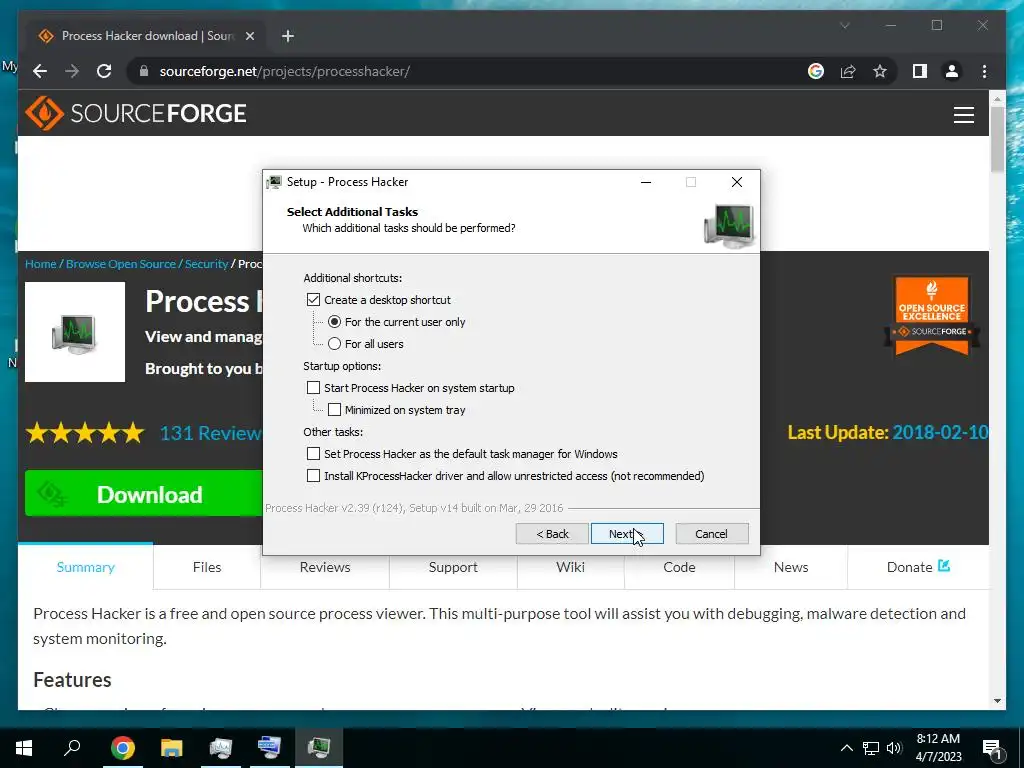This screenshot has height=768, width=1024.
Task: Cancel the Process Hacker setup
Action: coord(711,534)
